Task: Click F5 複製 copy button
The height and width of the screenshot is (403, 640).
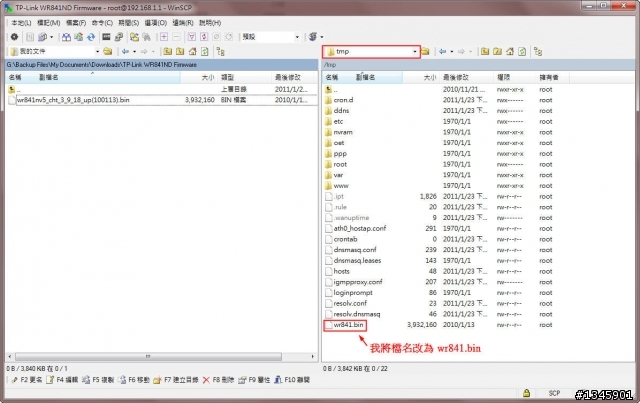Action: tap(98, 380)
